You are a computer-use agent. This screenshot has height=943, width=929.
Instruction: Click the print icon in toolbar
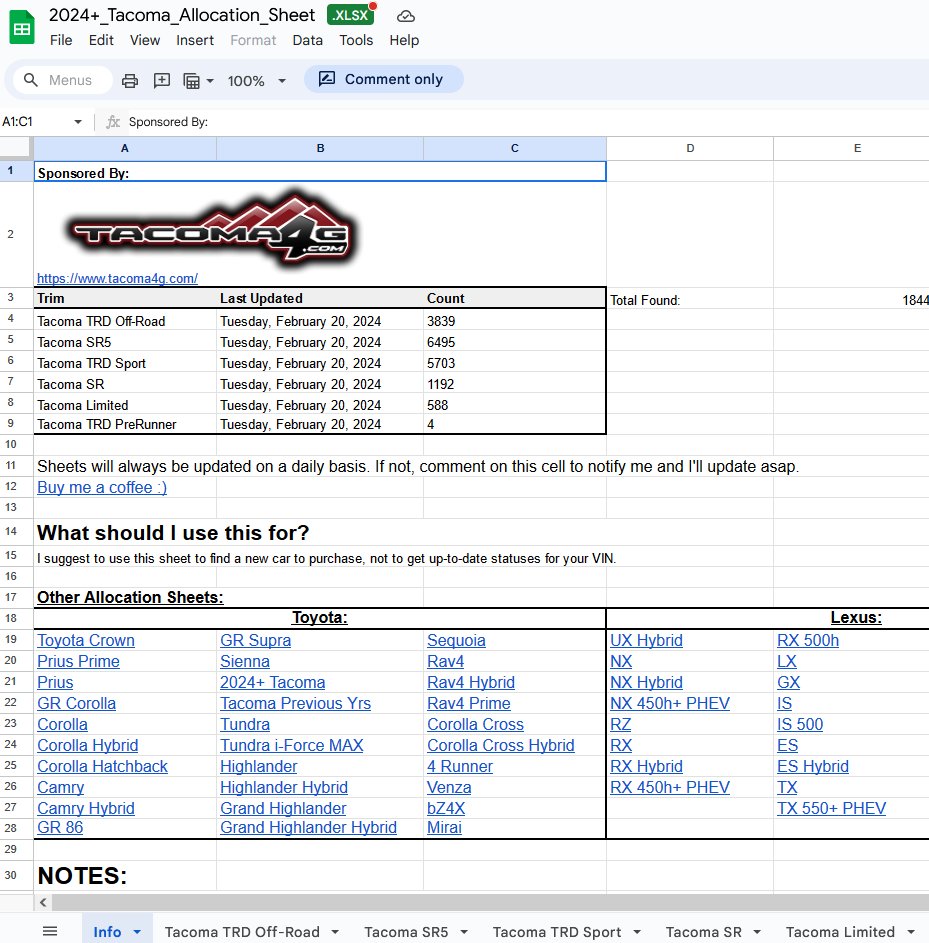[x=130, y=80]
